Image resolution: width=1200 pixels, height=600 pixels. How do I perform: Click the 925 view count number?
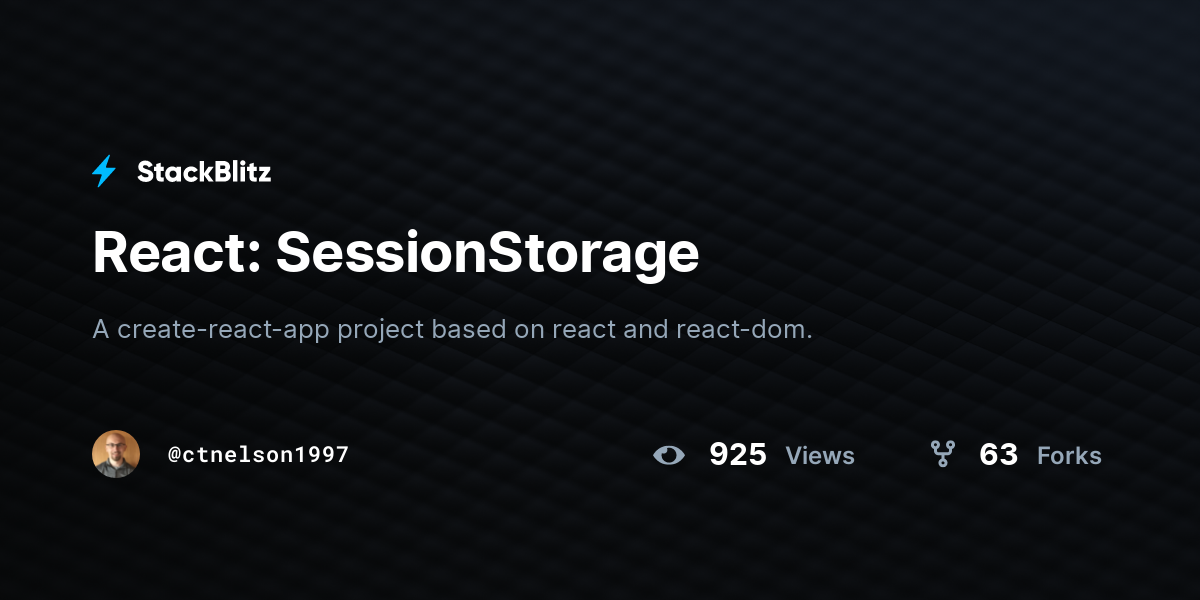[x=738, y=455]
